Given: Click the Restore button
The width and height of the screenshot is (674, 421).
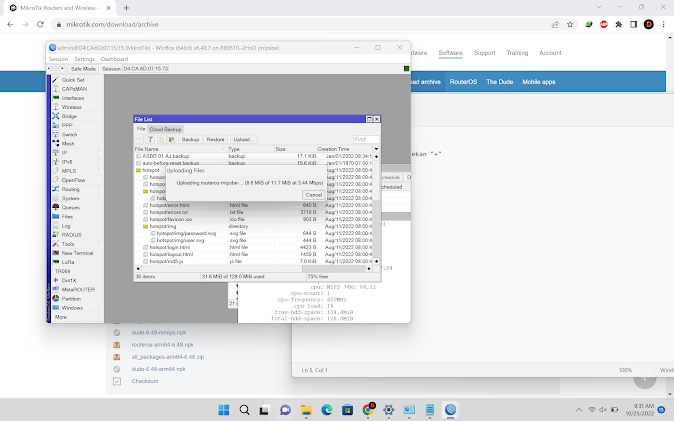Looking at the screenshot, I should tap(215, 139).
